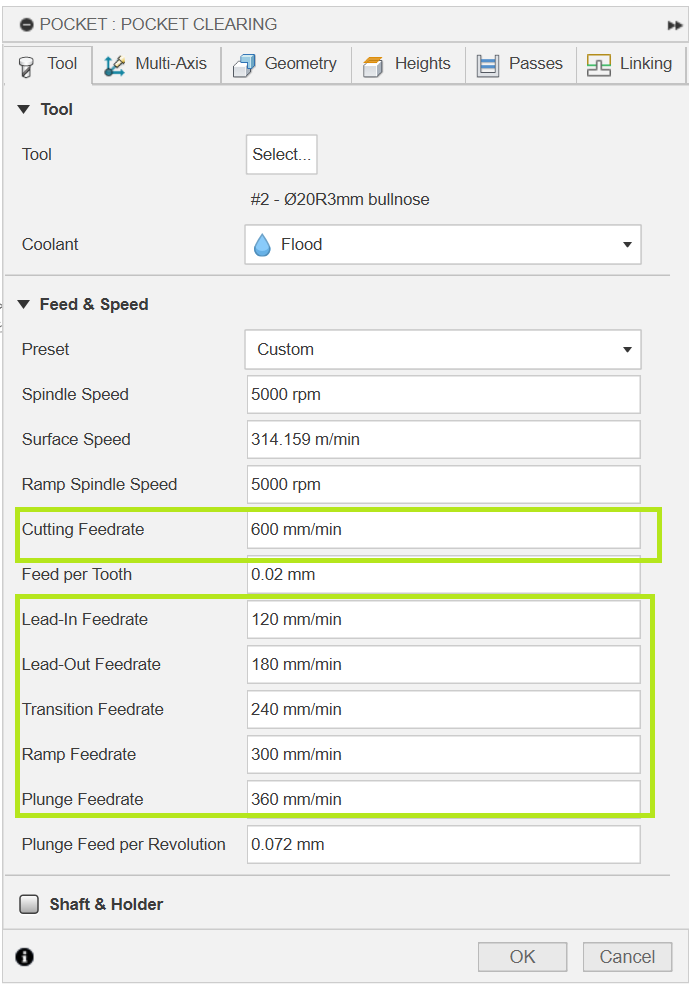Click the Multi-Axis tab icon

115,65
